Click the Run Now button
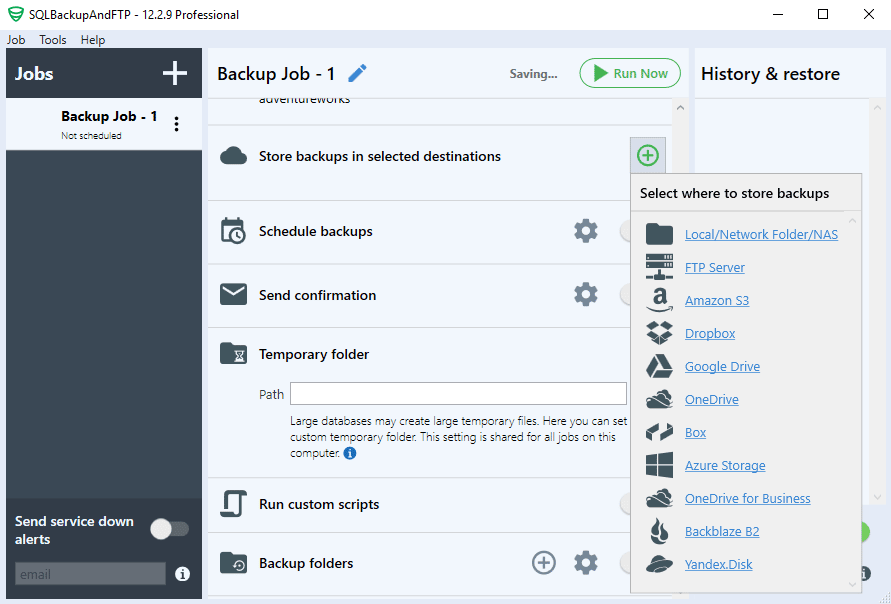The height and width of the screenshot is (604, 891). (630, 73)
